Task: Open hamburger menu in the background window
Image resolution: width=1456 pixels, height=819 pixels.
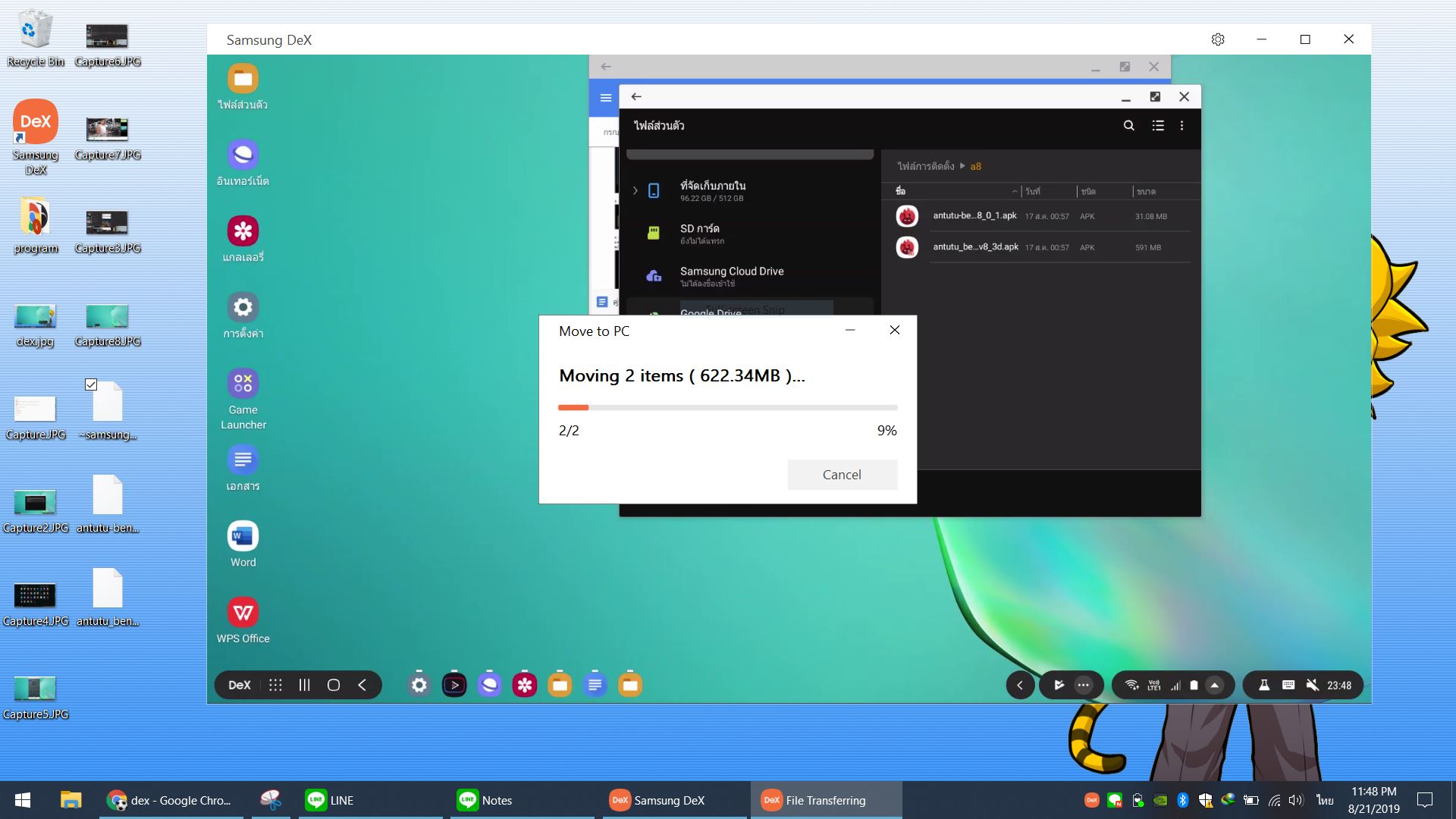Action: (605, 98)
